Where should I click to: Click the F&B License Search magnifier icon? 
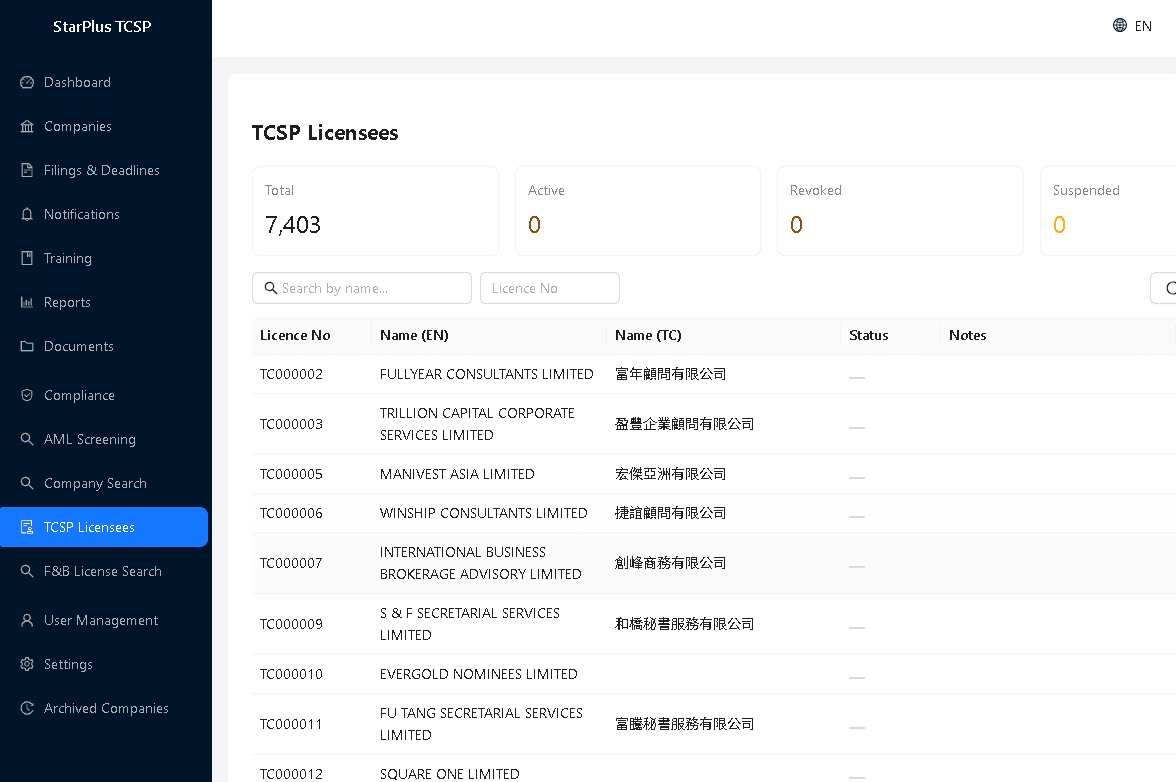(x=27, y=571)
